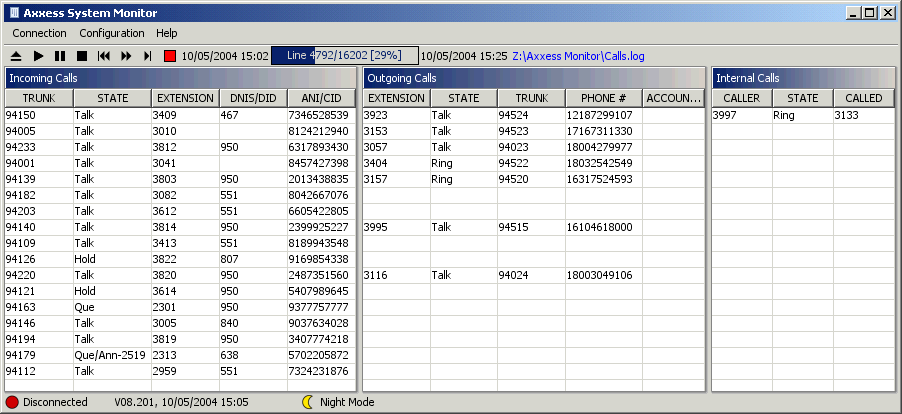Click the Night Mode moon icon
Image resolution: width=902 pixels, height=414 pixels.
tap(308, 402)
